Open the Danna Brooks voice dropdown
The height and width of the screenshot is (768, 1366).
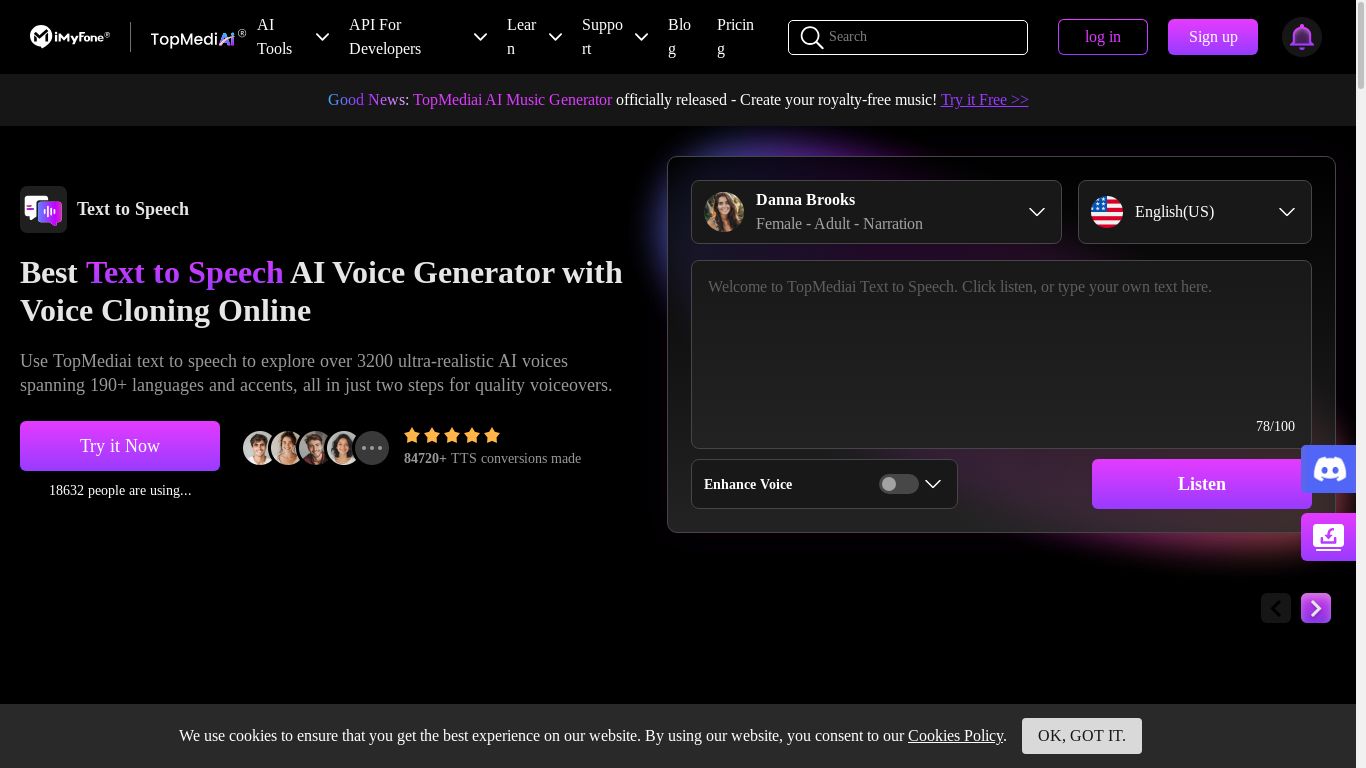coord(876,212)
